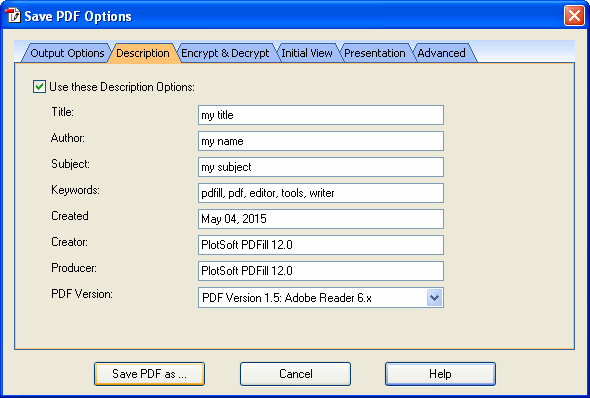Click the Save PDF as button
Screen dimensions: 590x398
pos(149,374)
